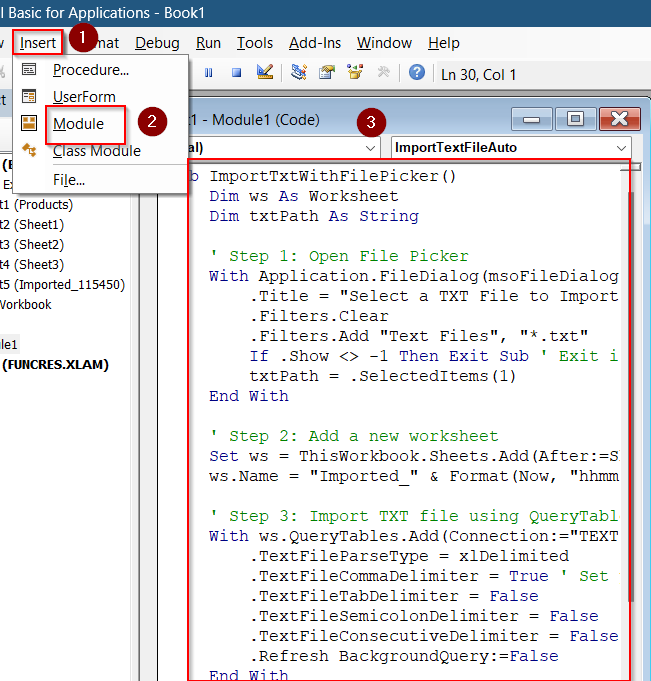Toggle Design Mode toolbar icon

tap(265, 72)
